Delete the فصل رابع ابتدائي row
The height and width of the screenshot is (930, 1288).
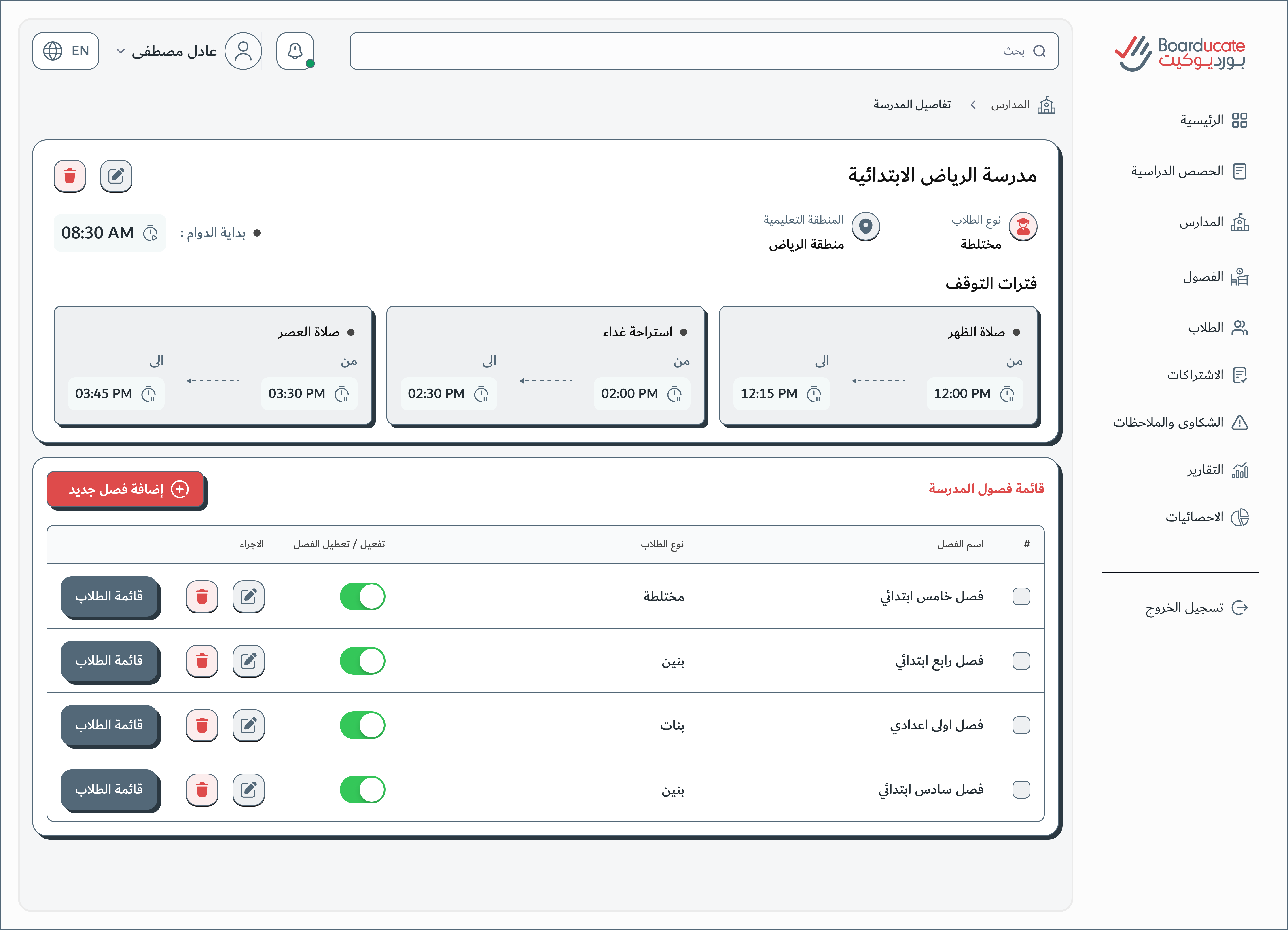point(202,661)
